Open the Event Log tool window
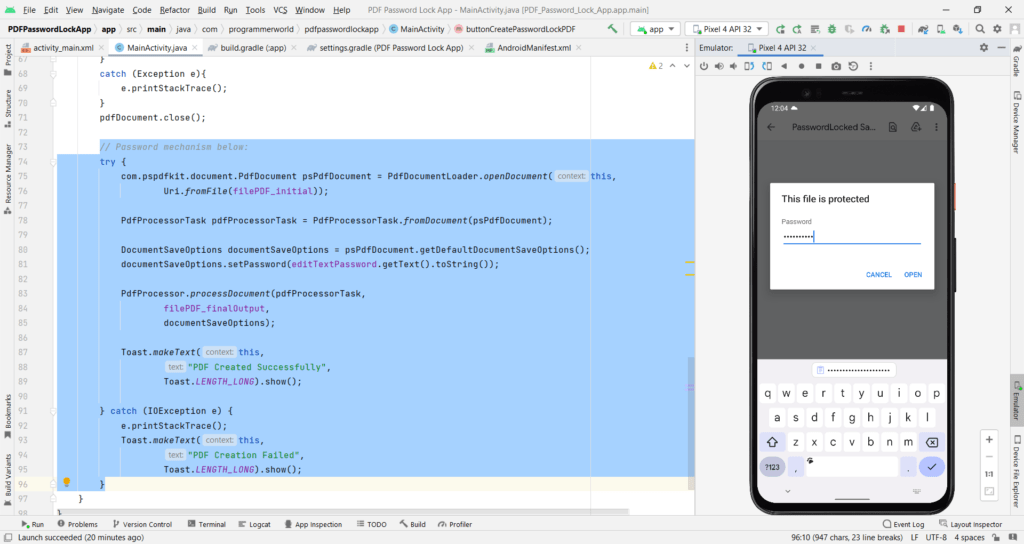Image resolution: width=1024 pixels, height=544 pixels. tap(904, 524)
